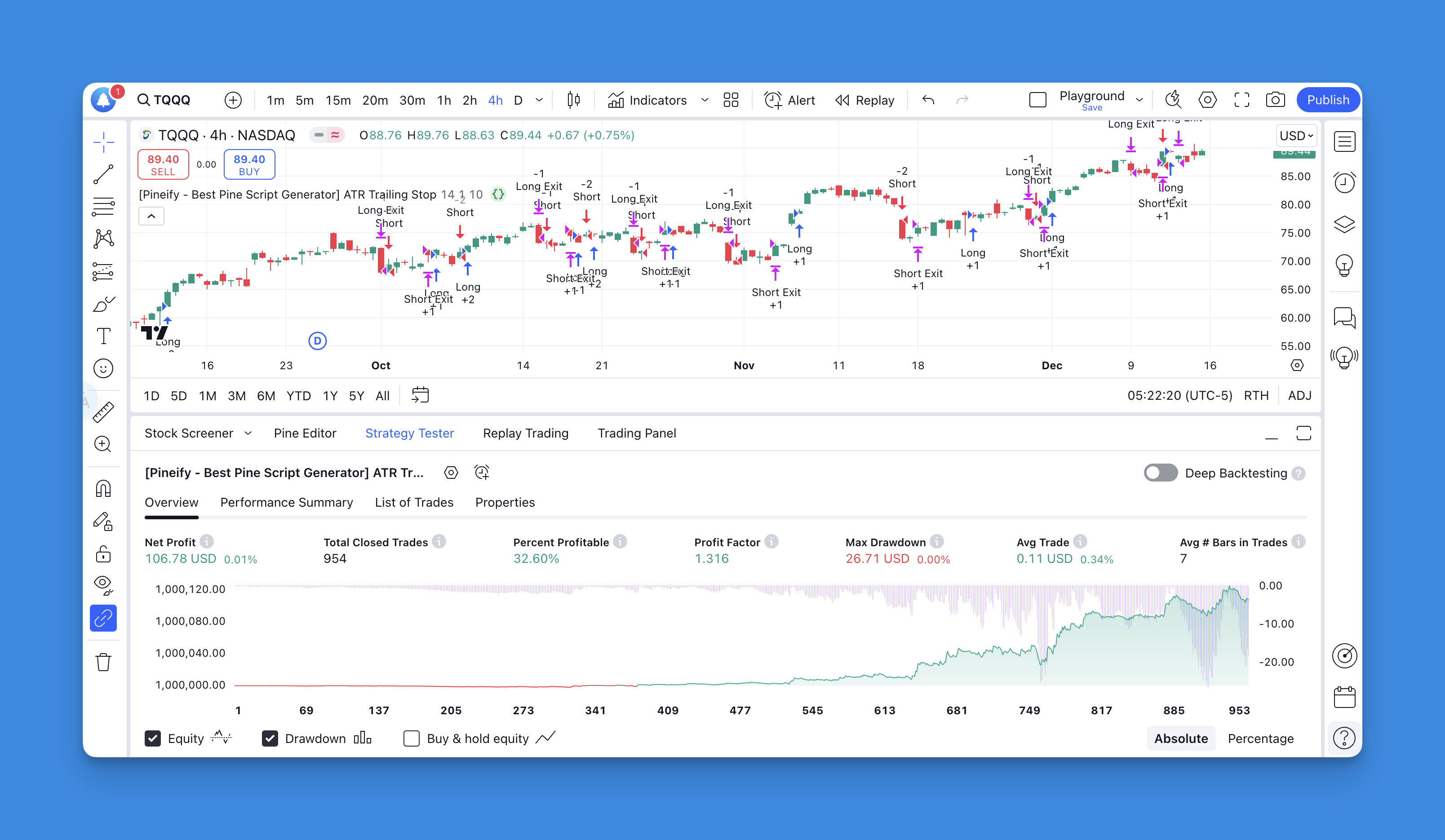Click the Publish button
The width and height of the screenshot is (1445, 840).
click(x=1328, y=100)
